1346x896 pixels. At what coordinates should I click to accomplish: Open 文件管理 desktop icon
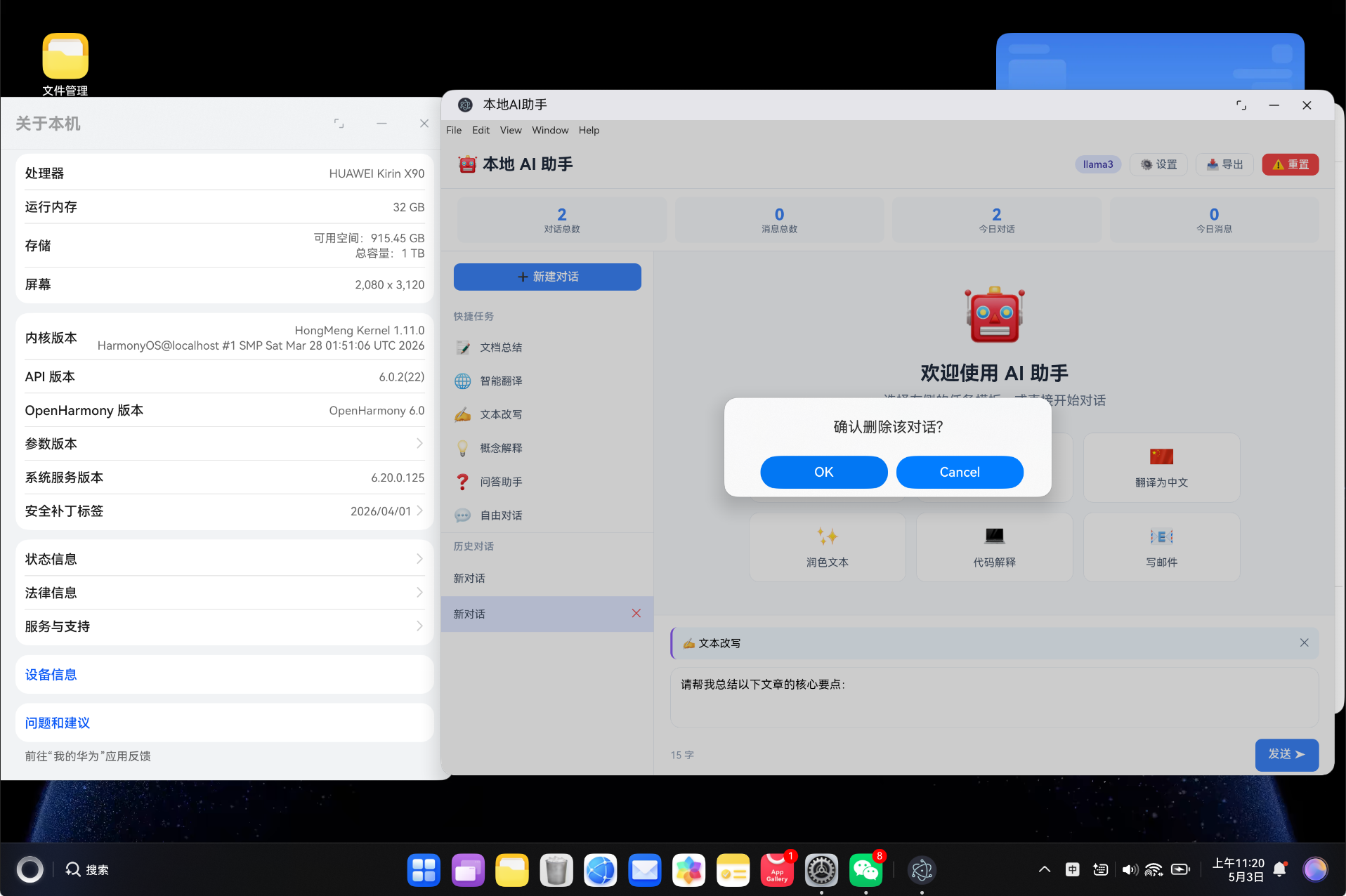[65, 64]
